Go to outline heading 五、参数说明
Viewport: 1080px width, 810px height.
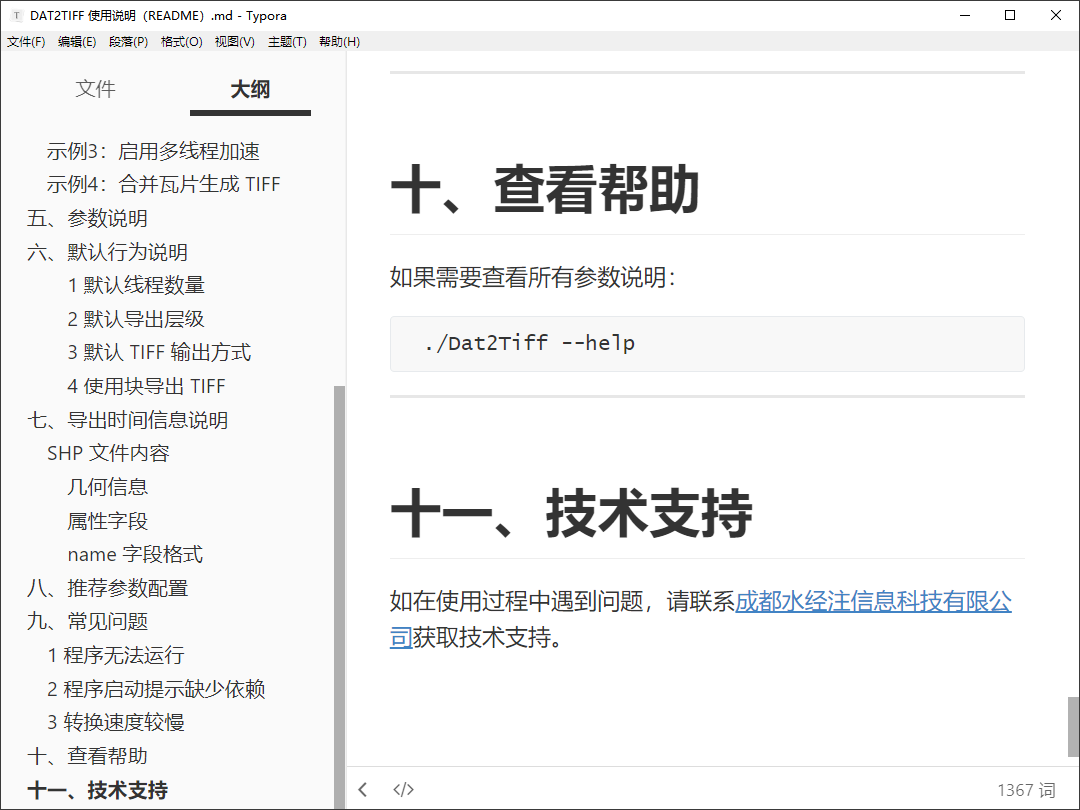point(87,218)
